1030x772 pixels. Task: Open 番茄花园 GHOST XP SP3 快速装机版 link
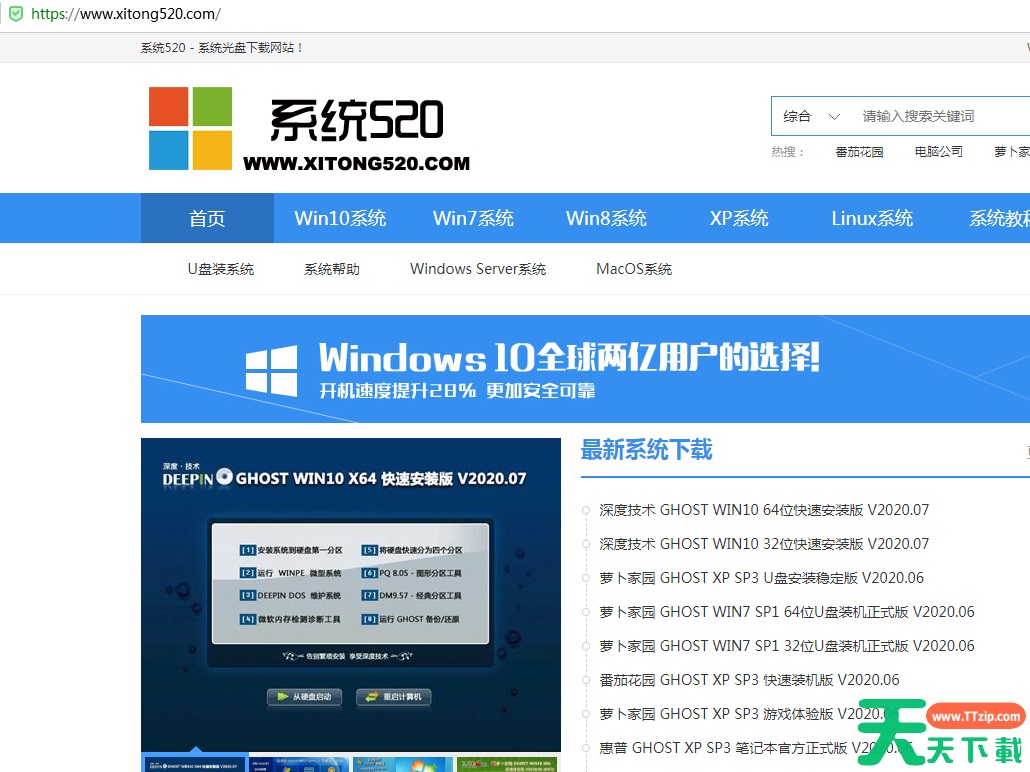(750, 680)
